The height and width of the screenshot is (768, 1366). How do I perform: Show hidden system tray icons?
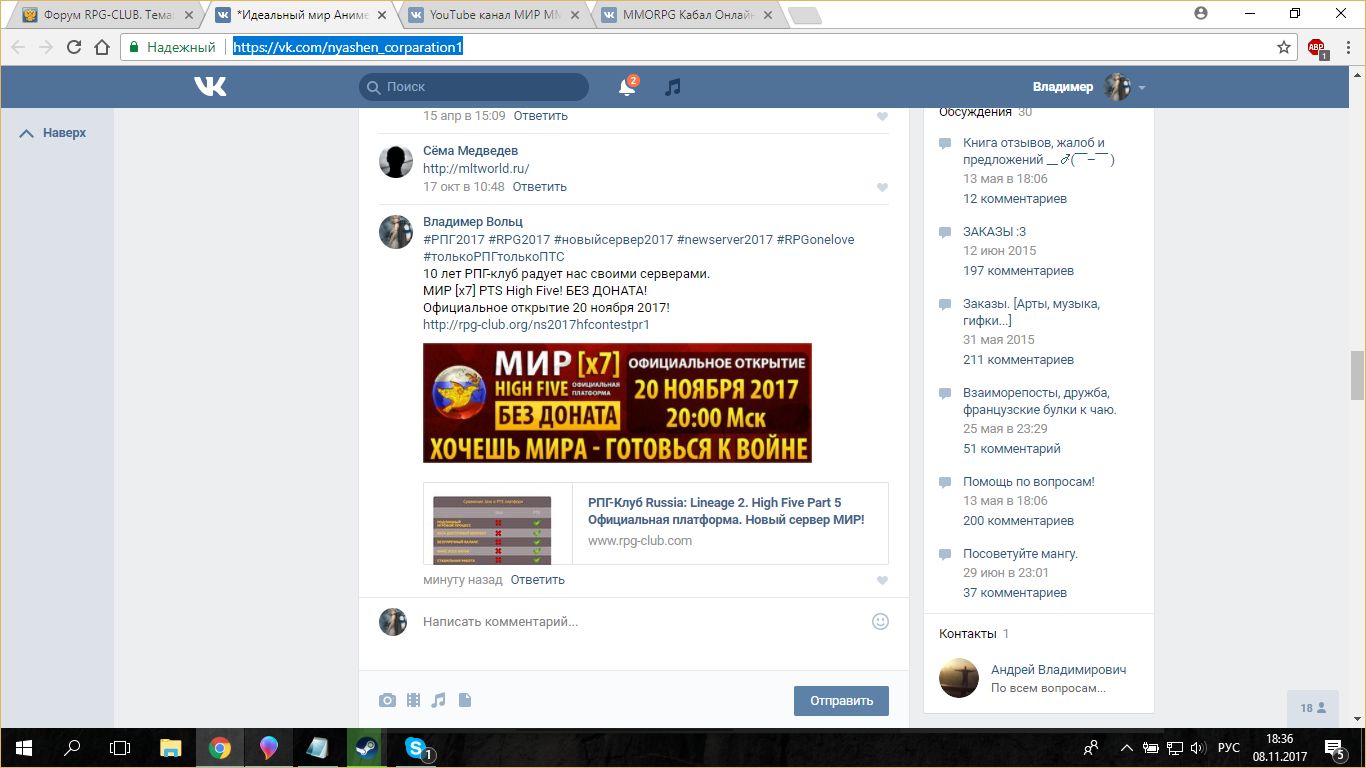tap(1127, 748)
